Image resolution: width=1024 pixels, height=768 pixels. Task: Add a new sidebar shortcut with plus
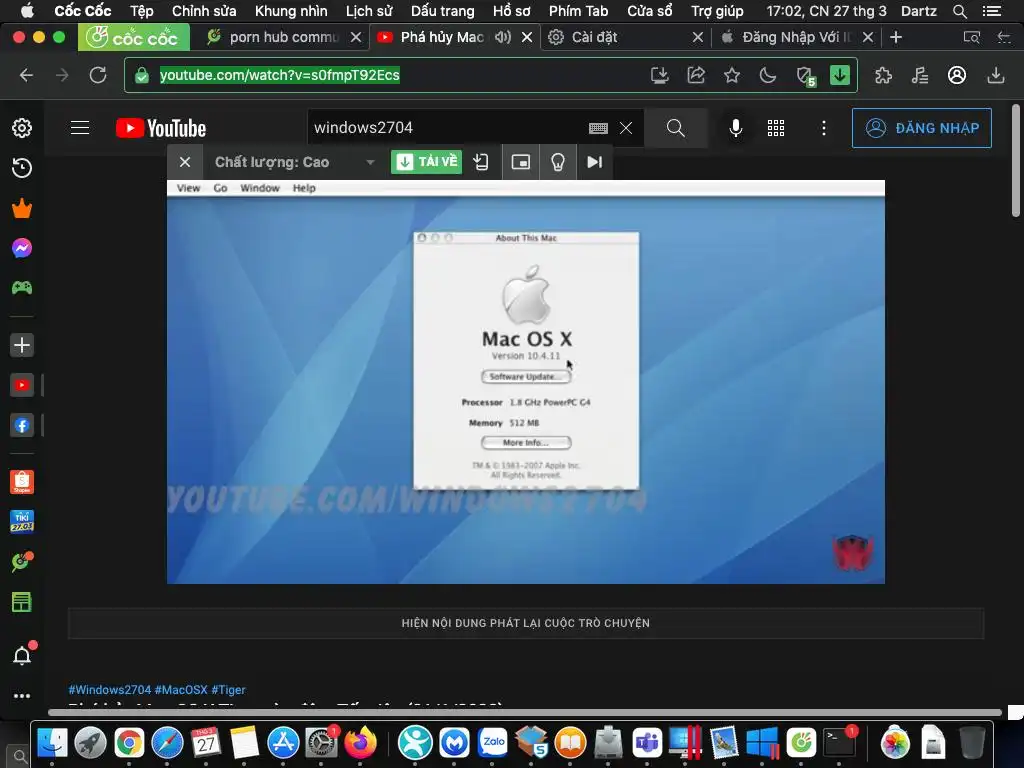point(22,345)
